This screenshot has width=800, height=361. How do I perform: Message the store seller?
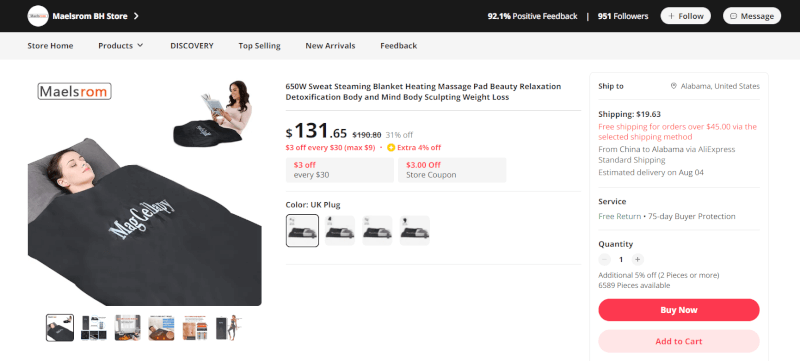click(752, 16)
